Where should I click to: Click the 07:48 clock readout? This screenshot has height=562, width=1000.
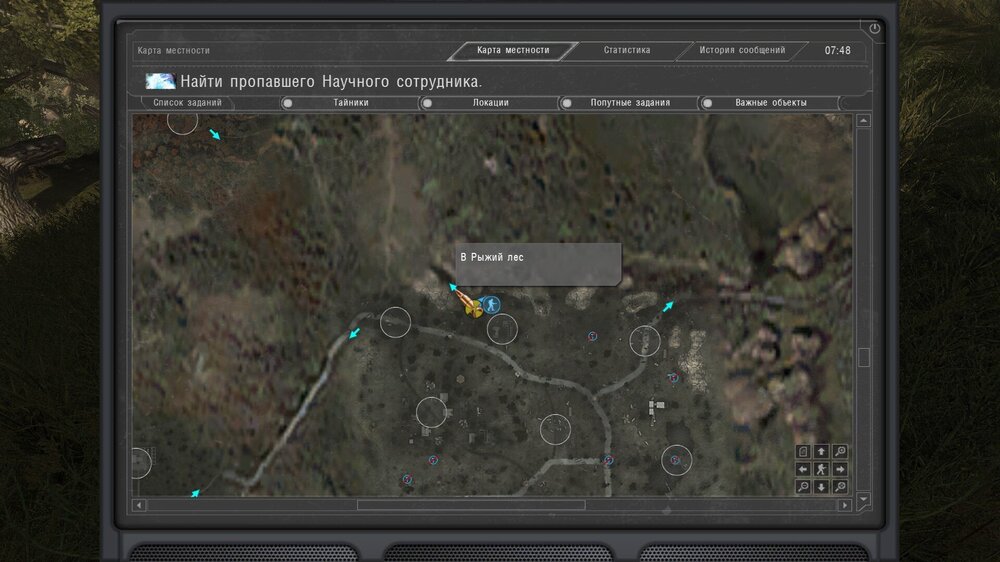tap(837, 50)
